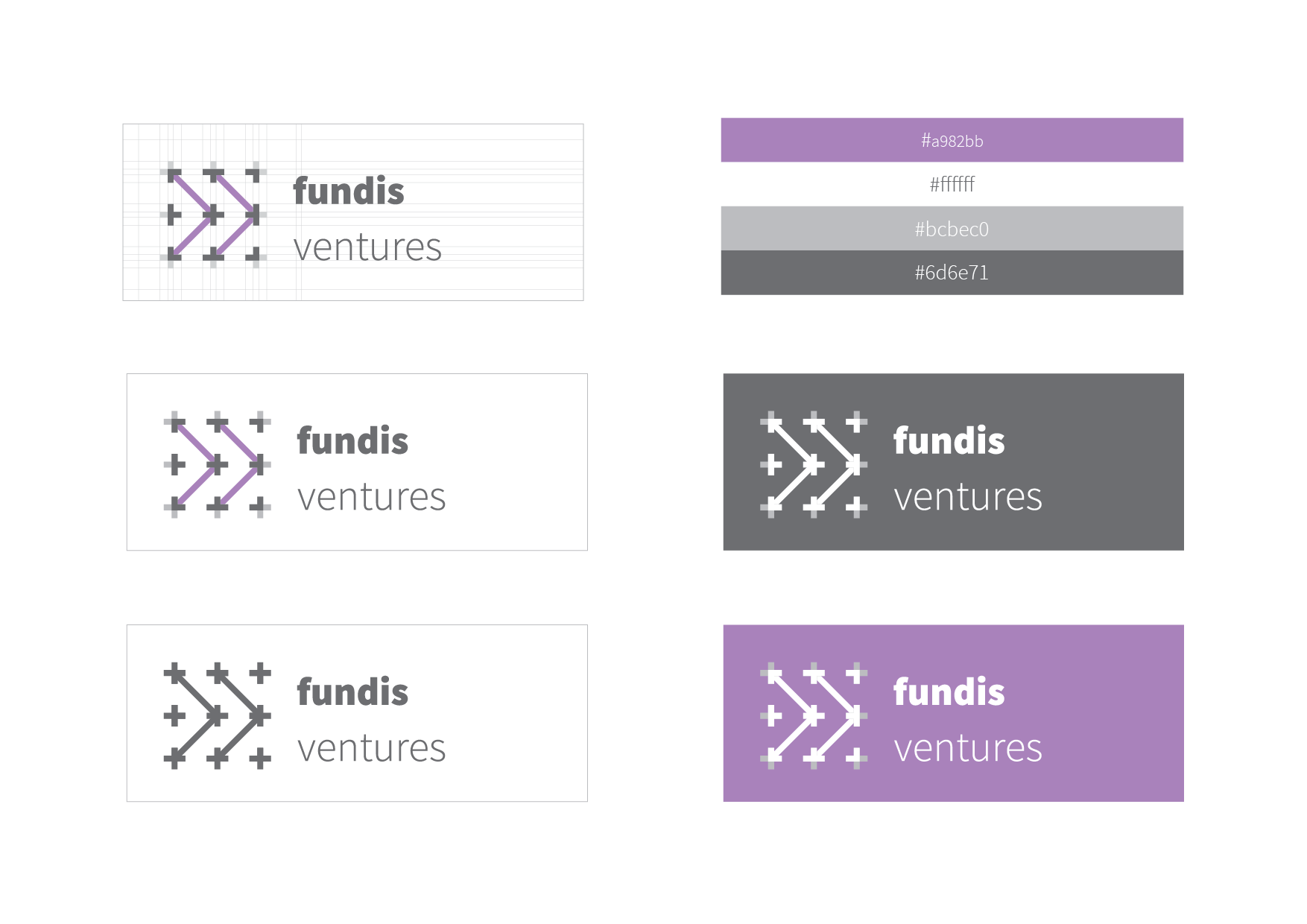Click white 'fundis' text on the purple panel
Image resolution: width=1307 pixels, height=924 pixels.
pos(949,692)
